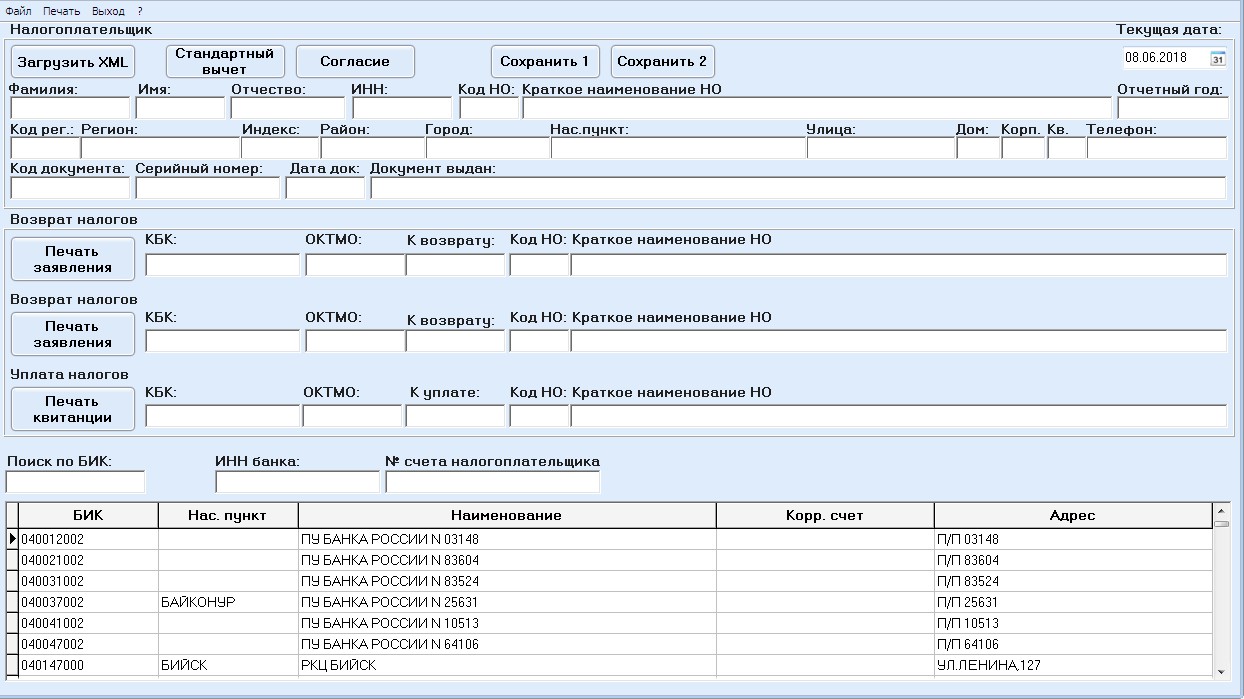Select the РКЦ БИЙСК bank name cell
The width and height of the screenshot is (1244, 699).
pyautogui.click(x=507, y=665)
